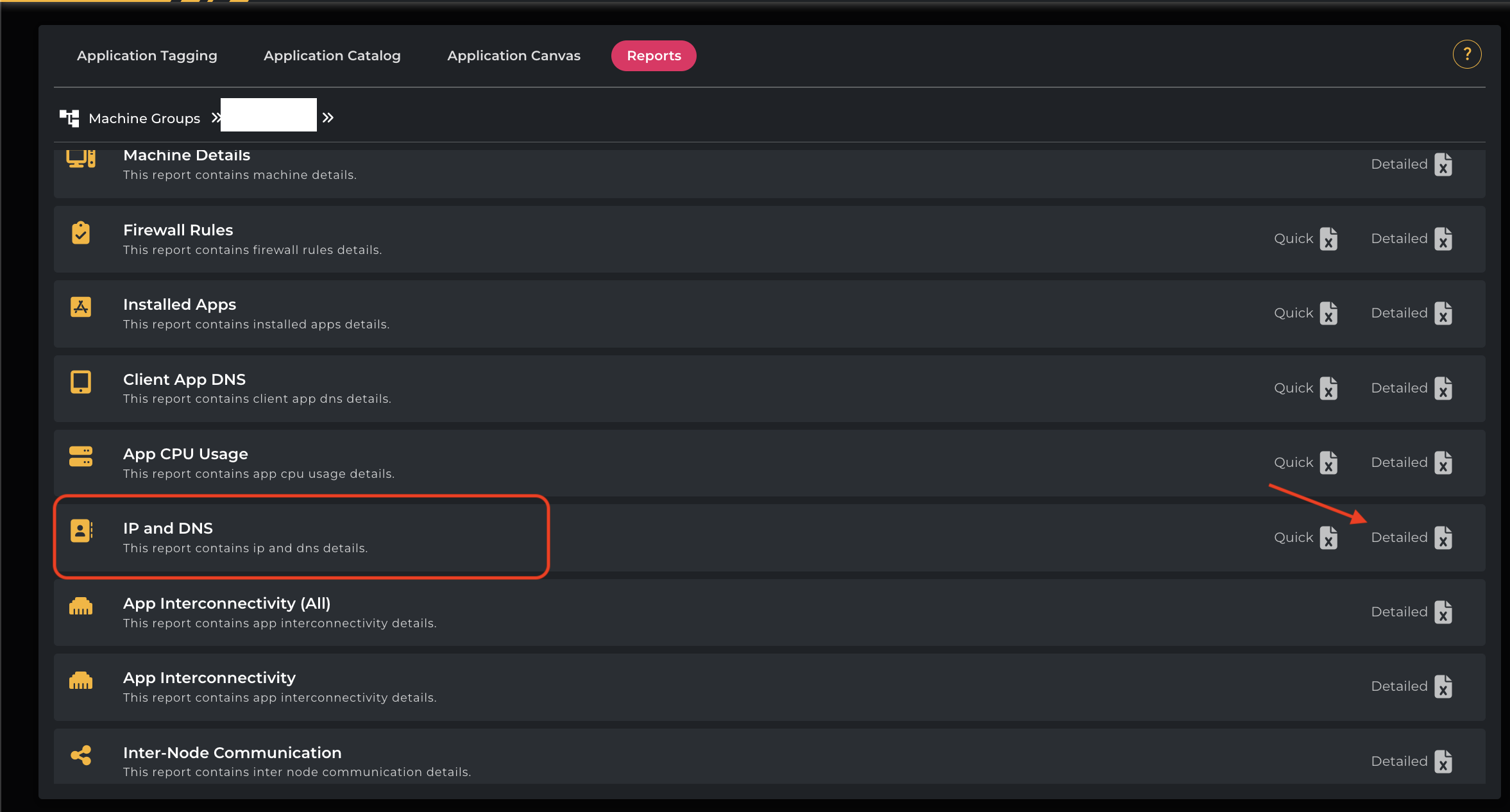
Task: Open the Application Catalog tab
Action: [x=332, y=56]
